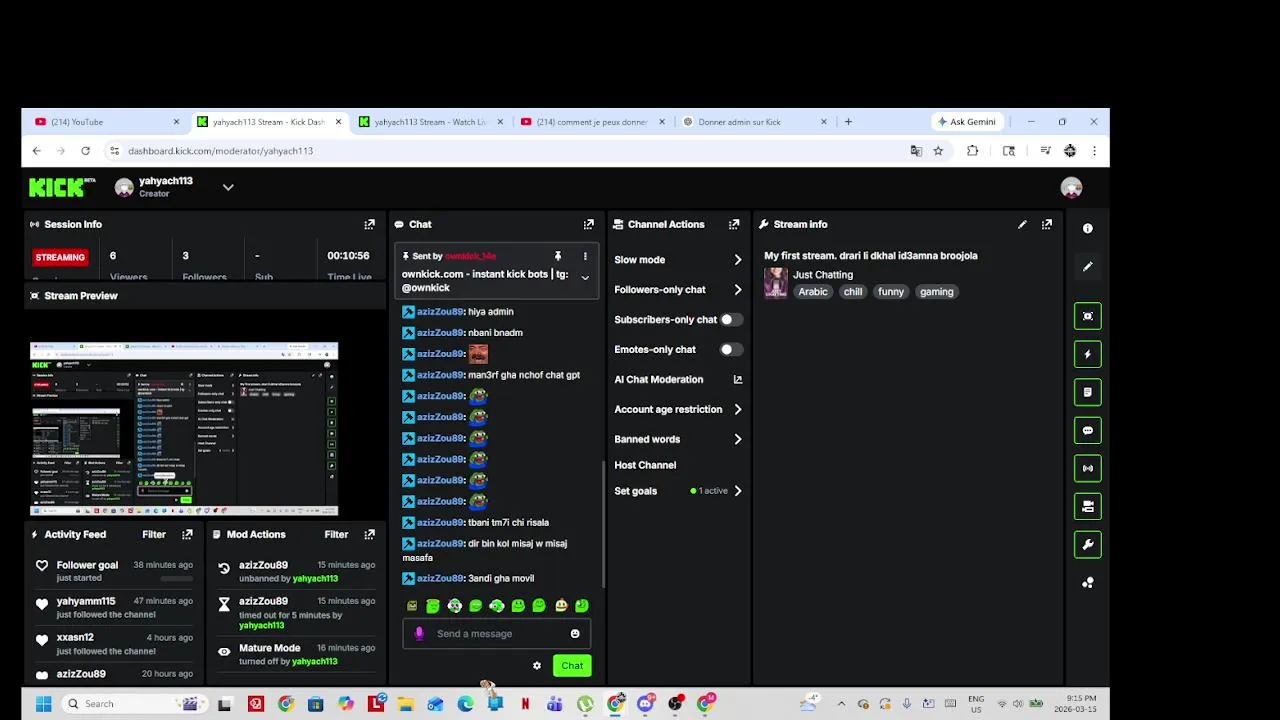Open Discord from the taskbar
The height and width of the screenshot is (720, 1280).
pos(645,704)
